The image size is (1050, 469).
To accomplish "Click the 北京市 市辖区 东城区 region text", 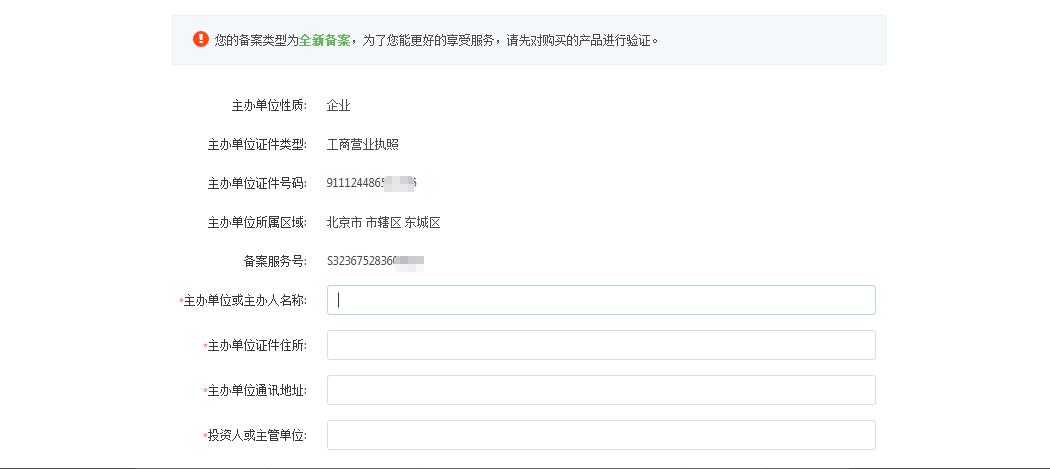I will [x=383, y=223].
